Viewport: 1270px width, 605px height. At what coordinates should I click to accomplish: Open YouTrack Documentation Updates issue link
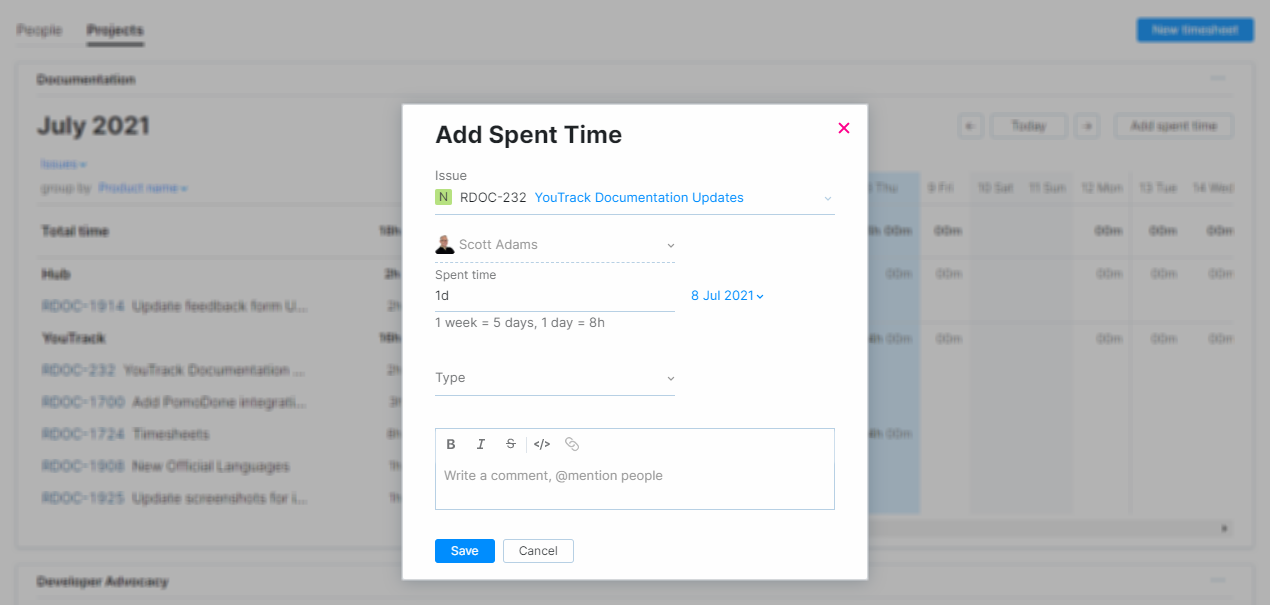click(x=639, y=198)
